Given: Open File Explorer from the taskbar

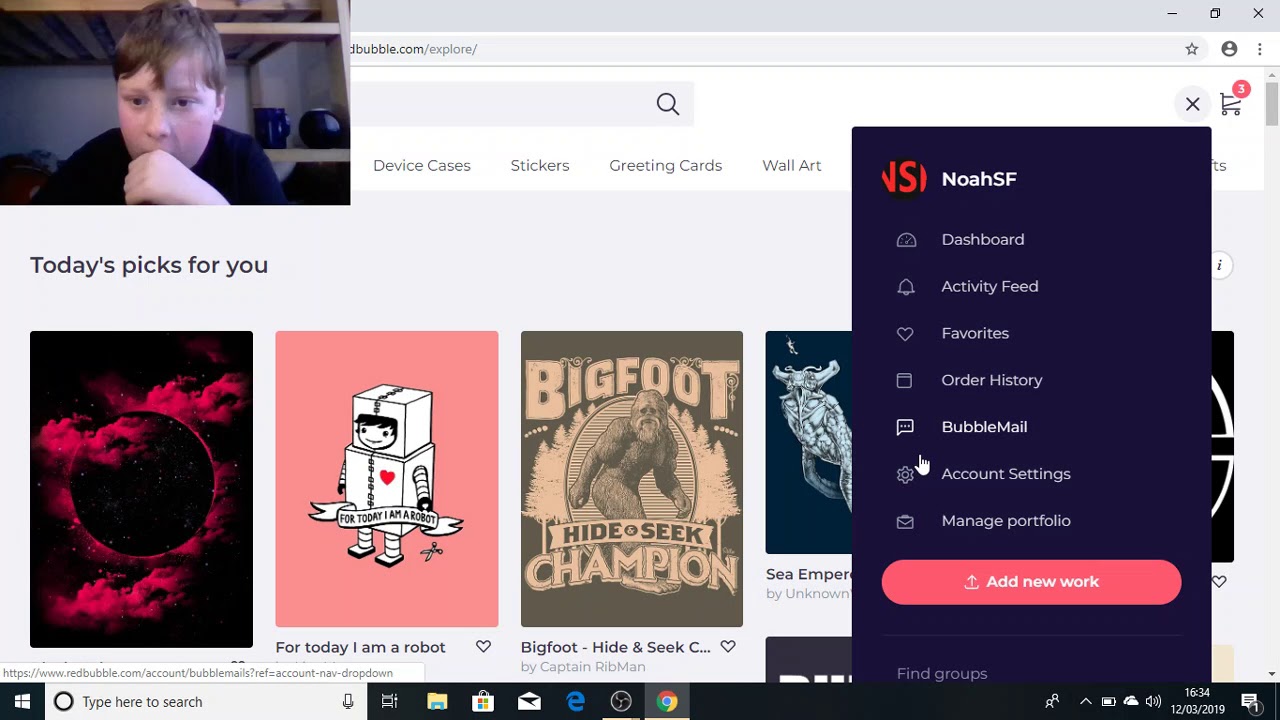Looking at the screenshot, I should tap(437, 702).
